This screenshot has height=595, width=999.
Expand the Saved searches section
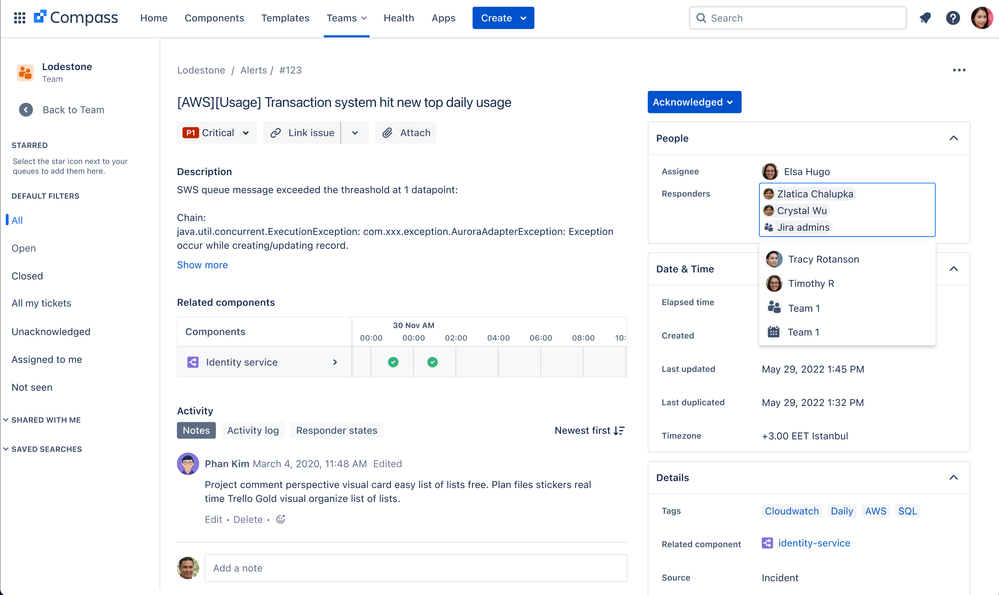tap(43, 449)
